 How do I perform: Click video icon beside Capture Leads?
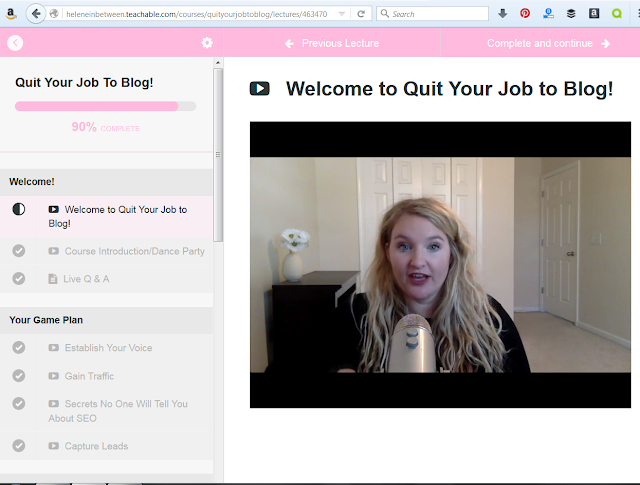53,446
